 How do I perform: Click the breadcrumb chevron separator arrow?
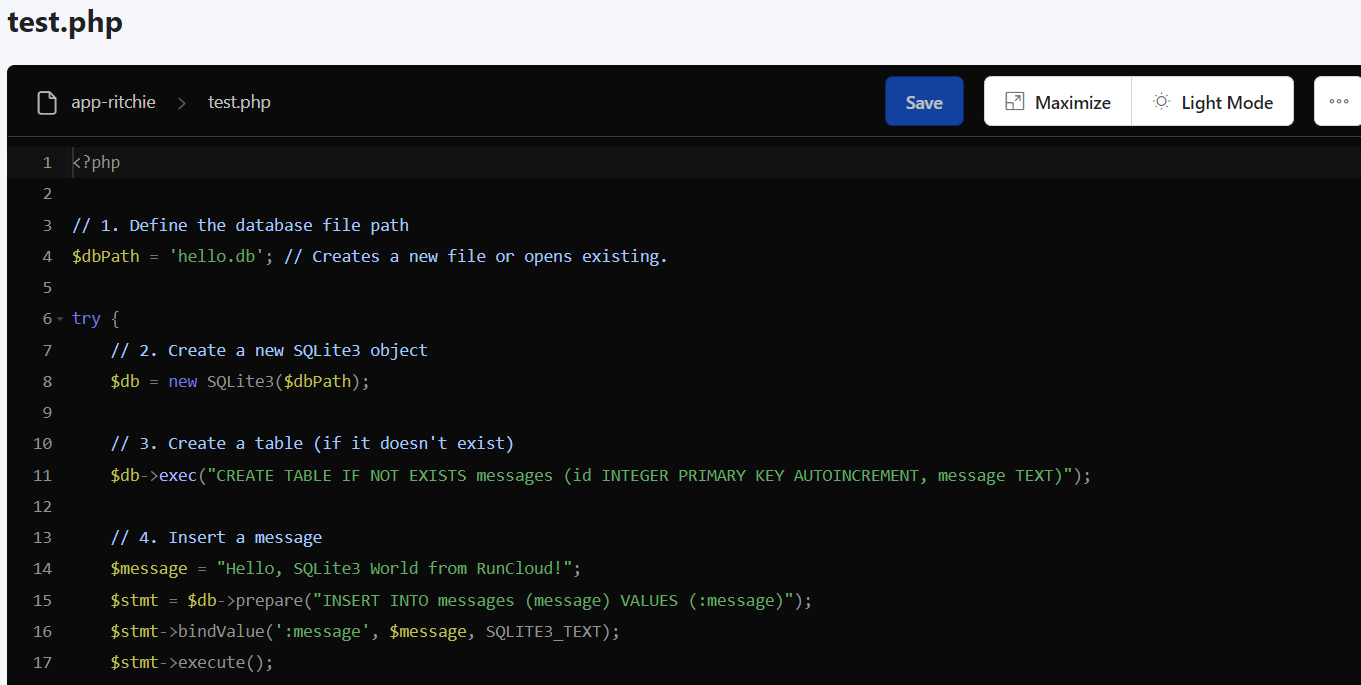[x=182, y=103]
